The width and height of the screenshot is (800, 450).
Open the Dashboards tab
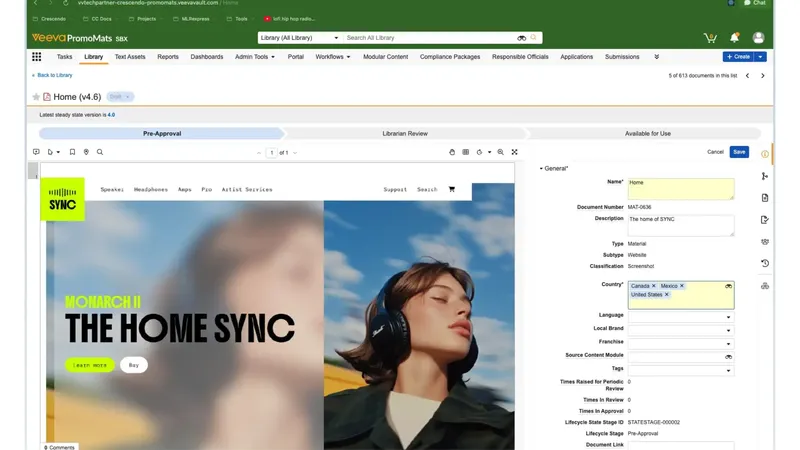pos(207,57)
